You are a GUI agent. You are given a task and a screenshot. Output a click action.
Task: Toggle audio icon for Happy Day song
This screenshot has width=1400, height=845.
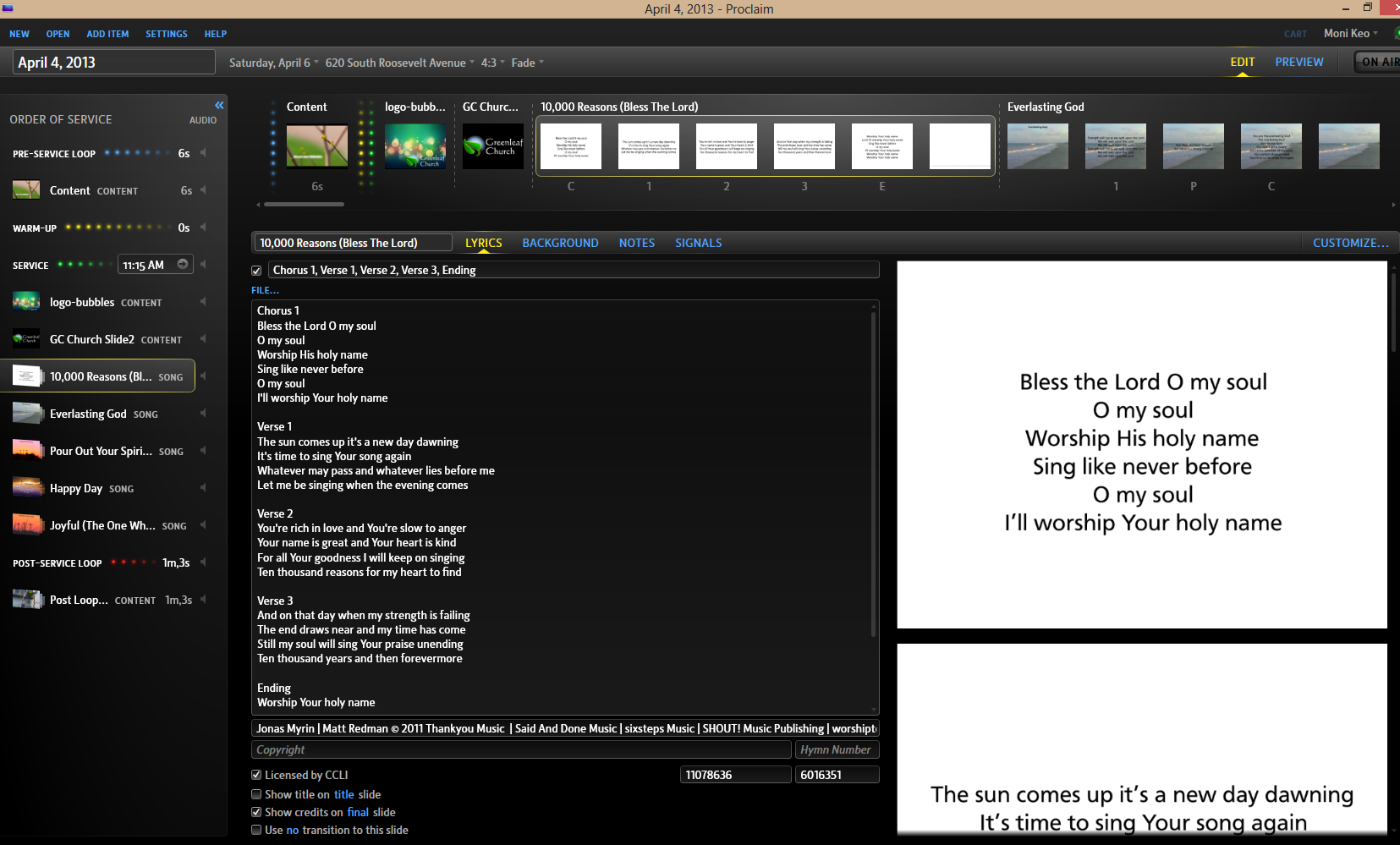point(203,488)
